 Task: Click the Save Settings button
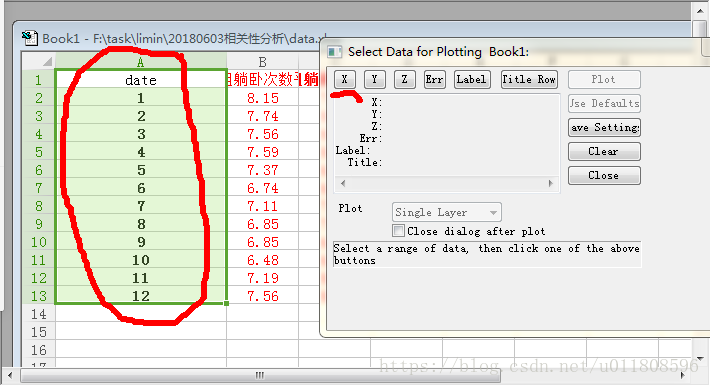(604, 127)
